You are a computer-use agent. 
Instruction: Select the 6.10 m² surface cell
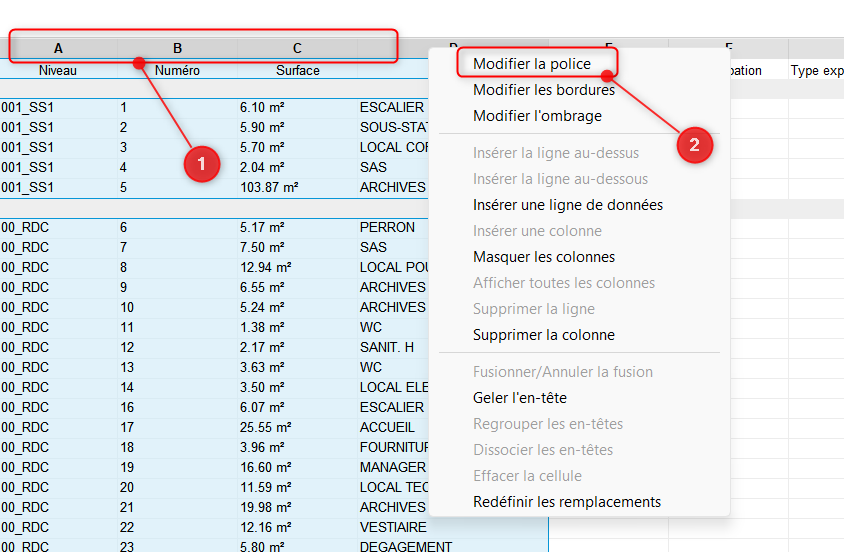coord(297,108)
